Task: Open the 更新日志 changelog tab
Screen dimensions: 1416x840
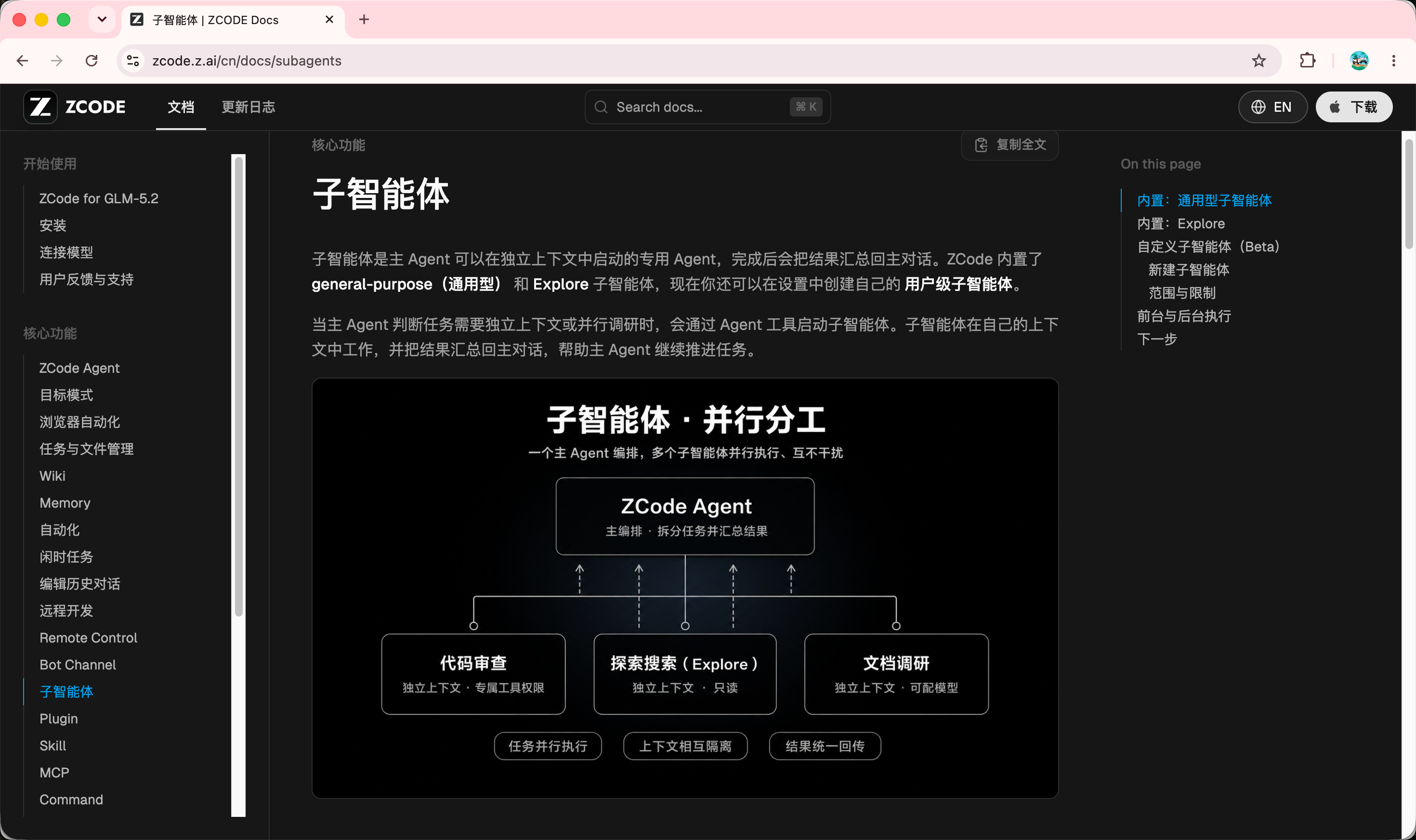Action: (x=249, y=107)
